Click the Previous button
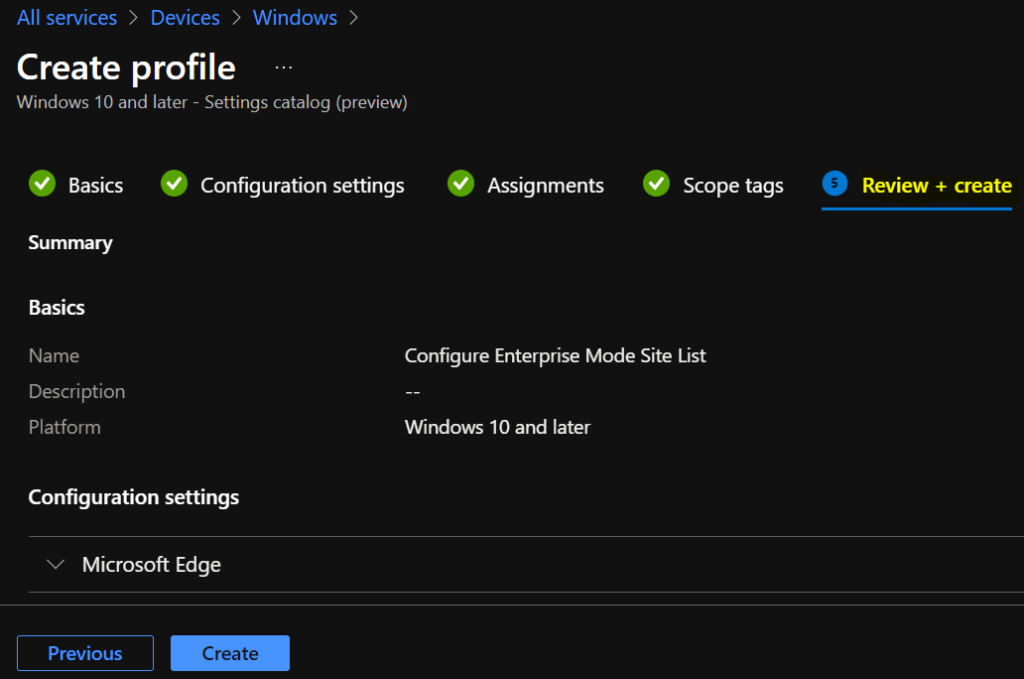The image size is (1024, 679). point(86,653)
